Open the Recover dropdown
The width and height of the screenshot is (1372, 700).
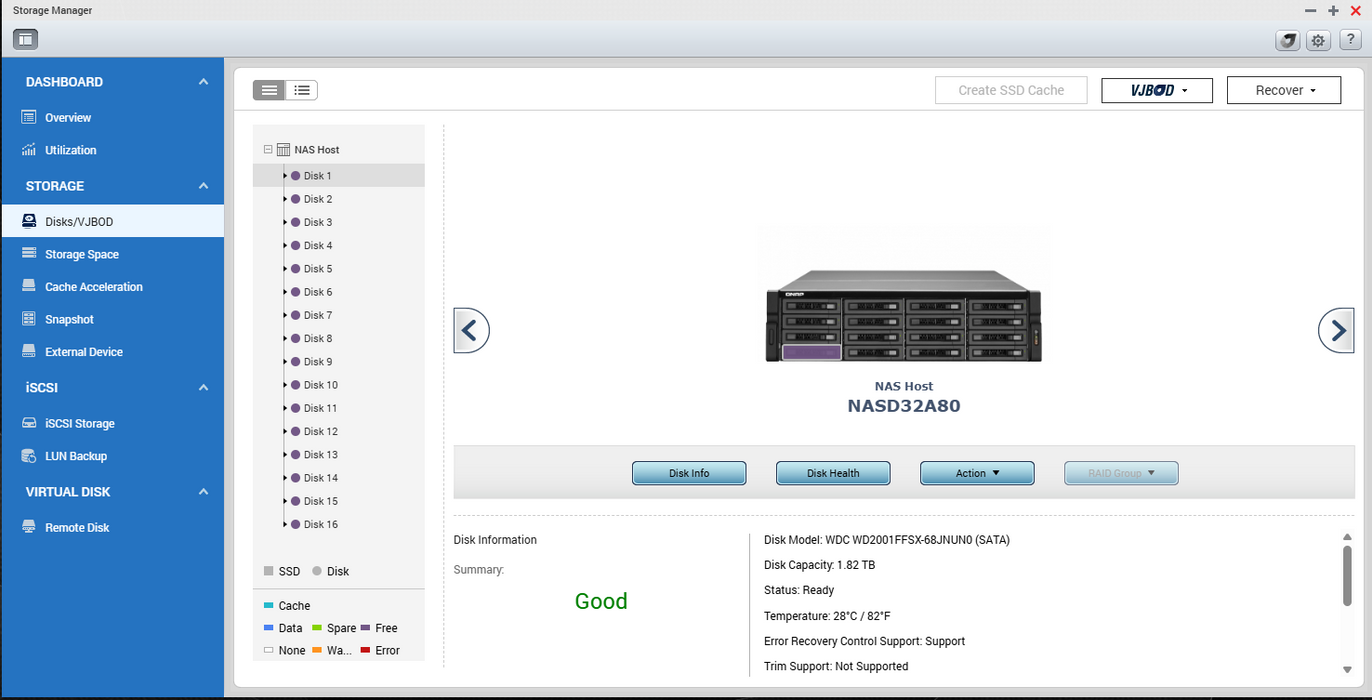coord(1284,90)
